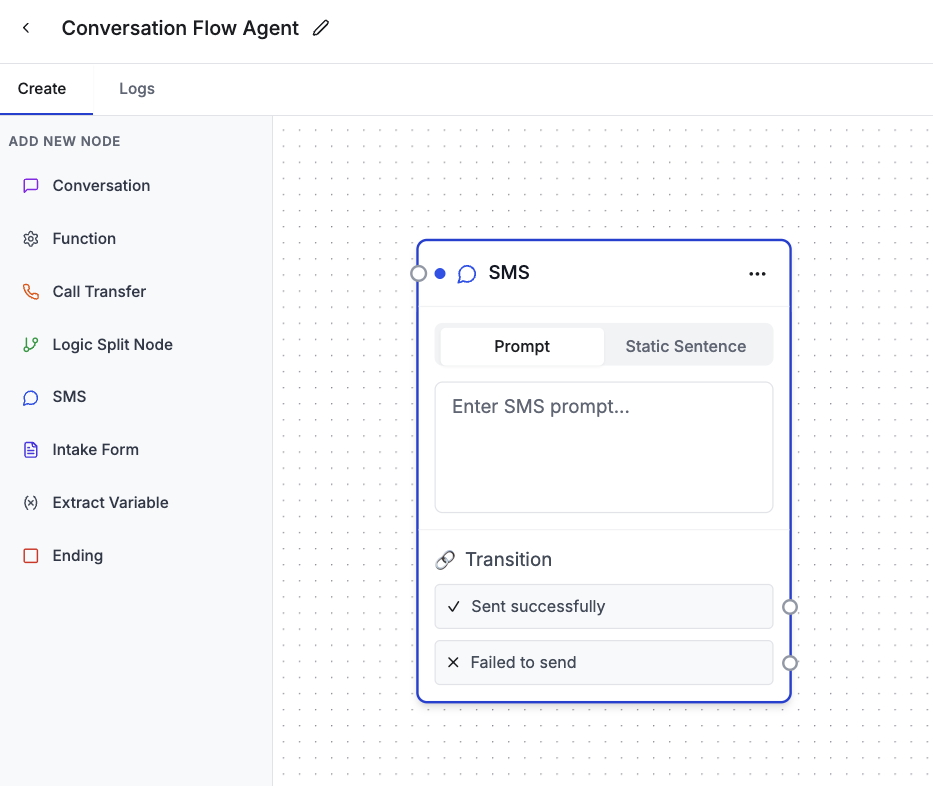Go back using the left chevron arrow

coord(26,28)
